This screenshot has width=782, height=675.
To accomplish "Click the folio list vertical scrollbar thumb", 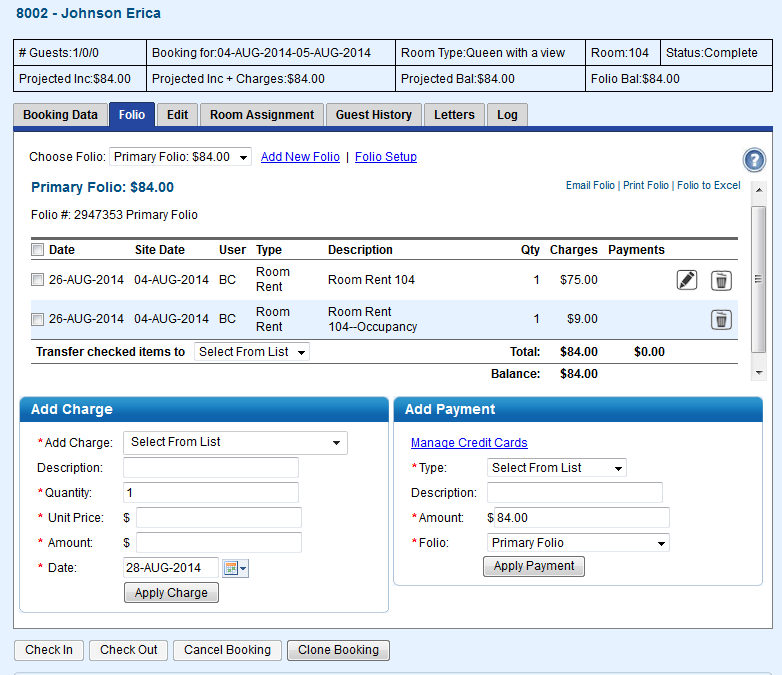I will 759,279.
